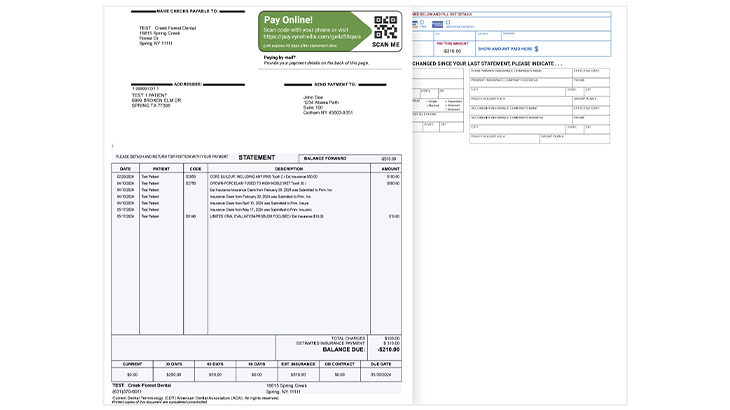Click the secondary insurance company address field
Screen dimensions: 730x410
[520, 120]
